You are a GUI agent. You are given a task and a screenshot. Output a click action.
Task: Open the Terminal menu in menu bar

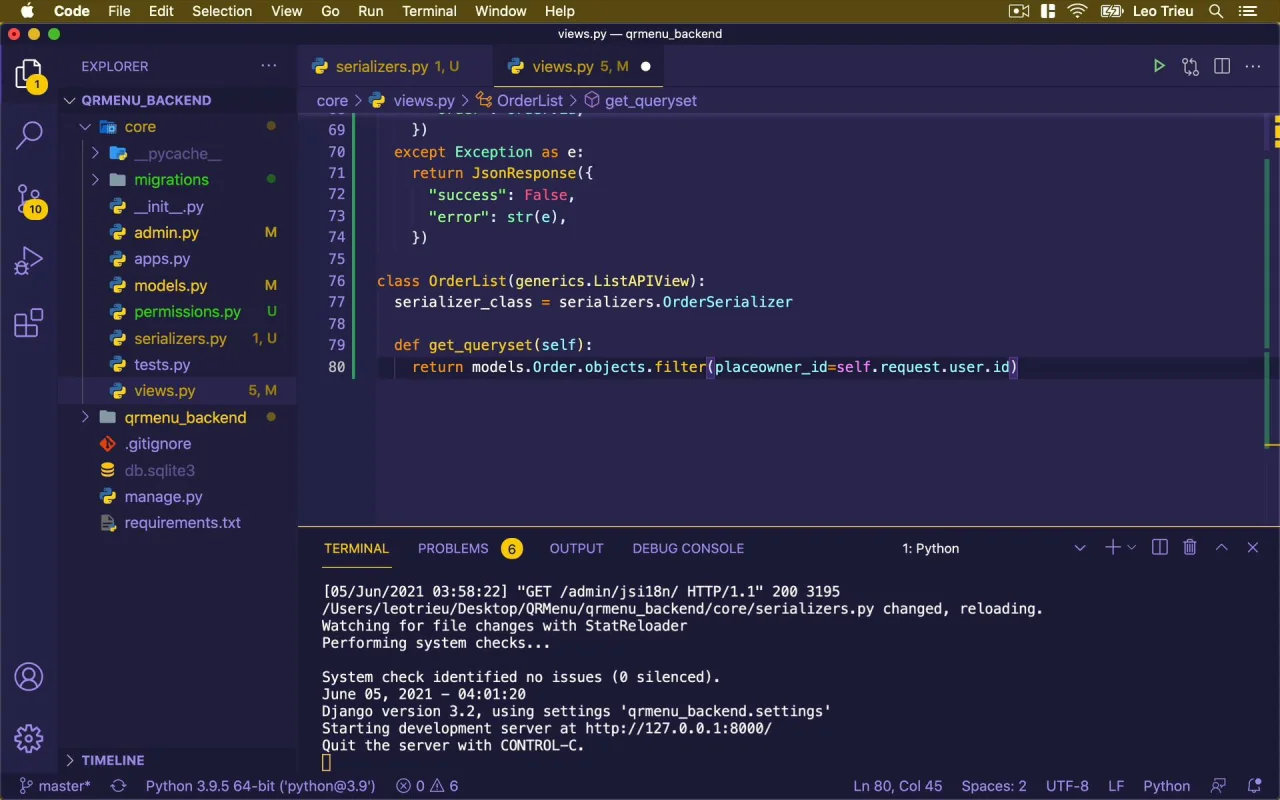(x=429, y=11)
